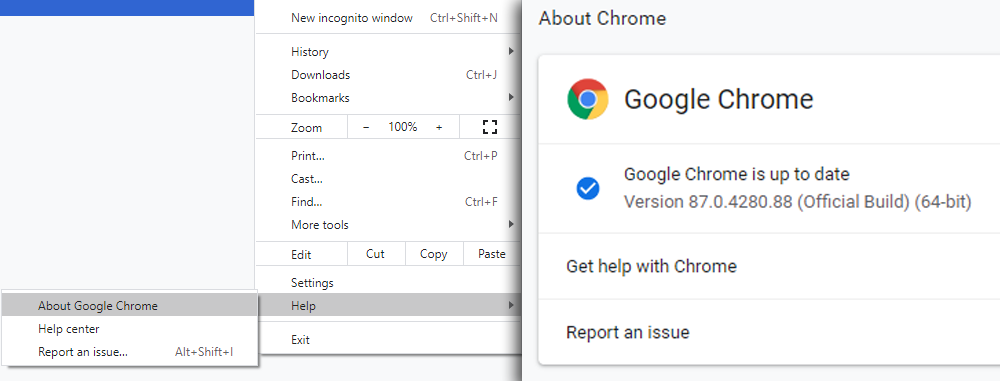
Task: Decrease zoom with the minus button
Action: (366, 128)
